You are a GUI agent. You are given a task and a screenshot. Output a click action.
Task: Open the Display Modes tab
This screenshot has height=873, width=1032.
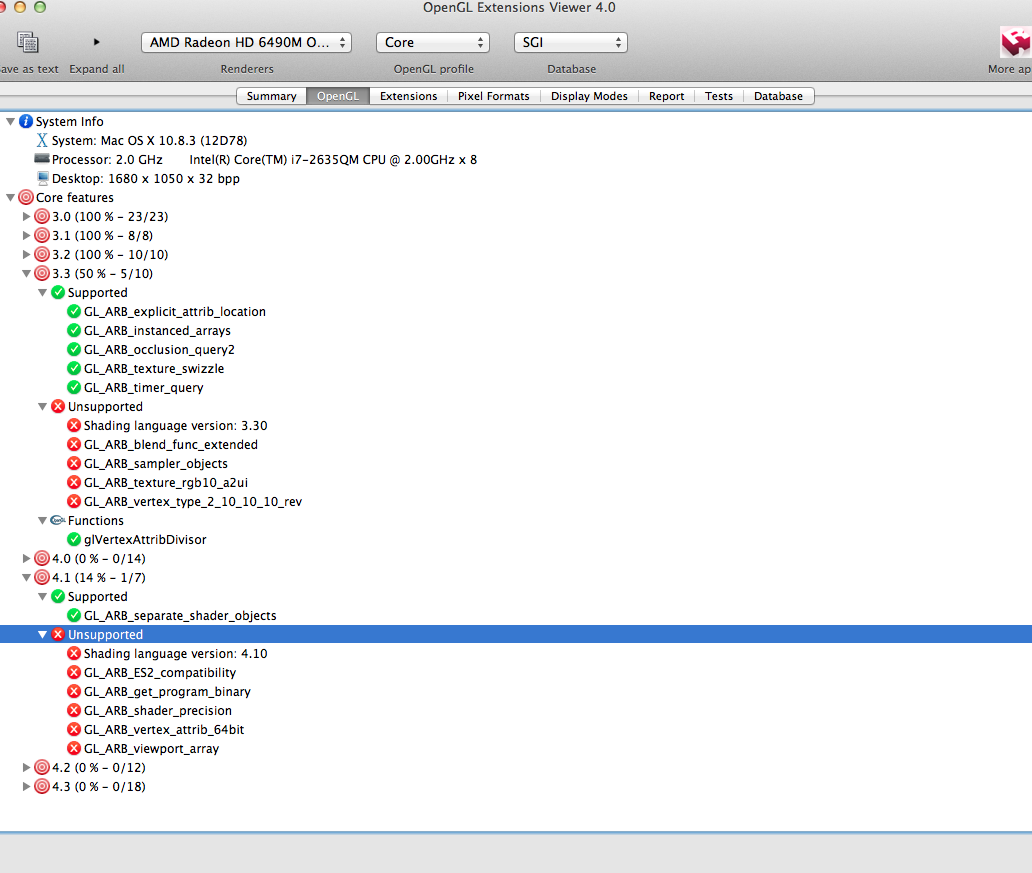click(589, 96)
